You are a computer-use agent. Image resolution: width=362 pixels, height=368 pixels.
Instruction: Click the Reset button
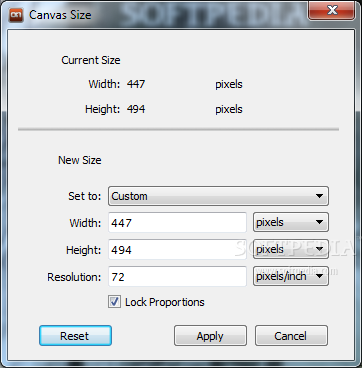pyautogui.click(x=75, y=336)
